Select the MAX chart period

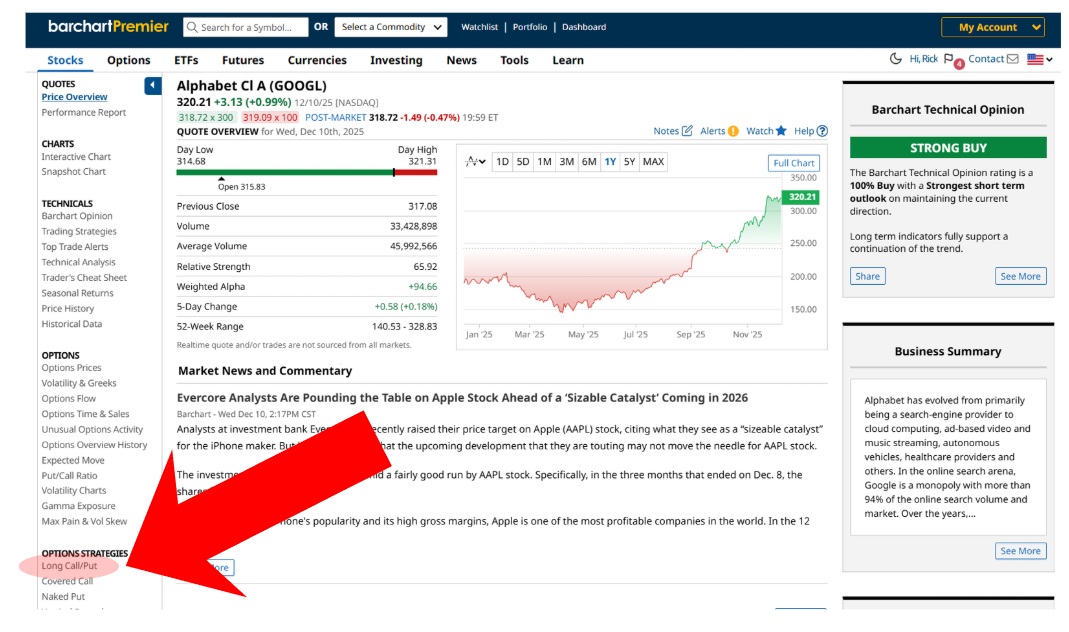point(653,162)
